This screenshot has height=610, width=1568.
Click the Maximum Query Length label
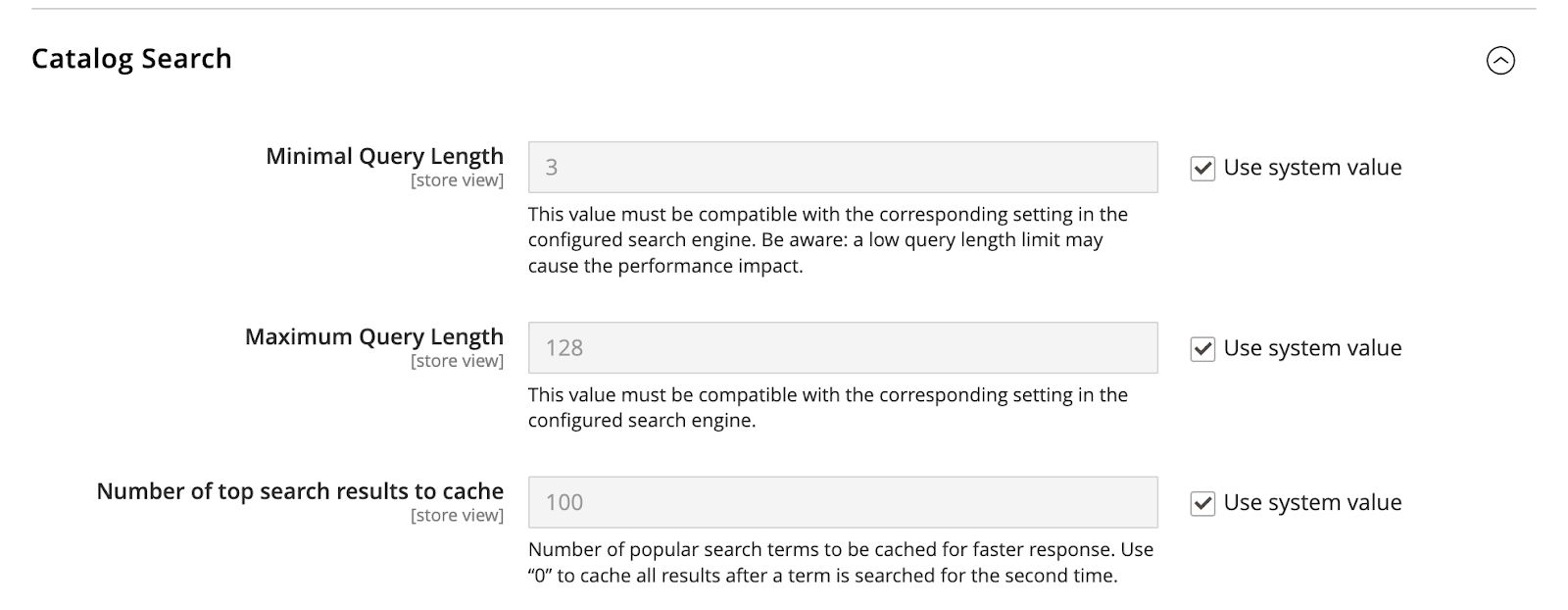tap(375, 335)
